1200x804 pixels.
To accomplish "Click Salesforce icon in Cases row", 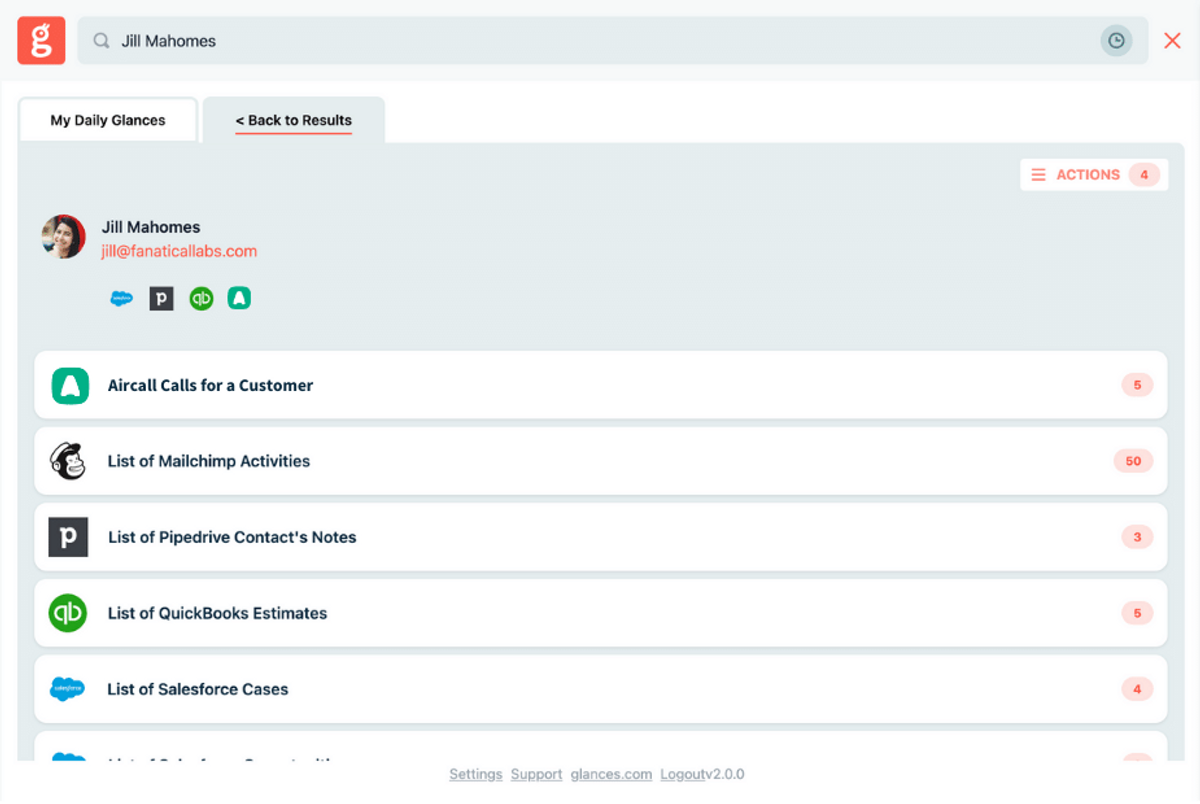I will [68, 689].
